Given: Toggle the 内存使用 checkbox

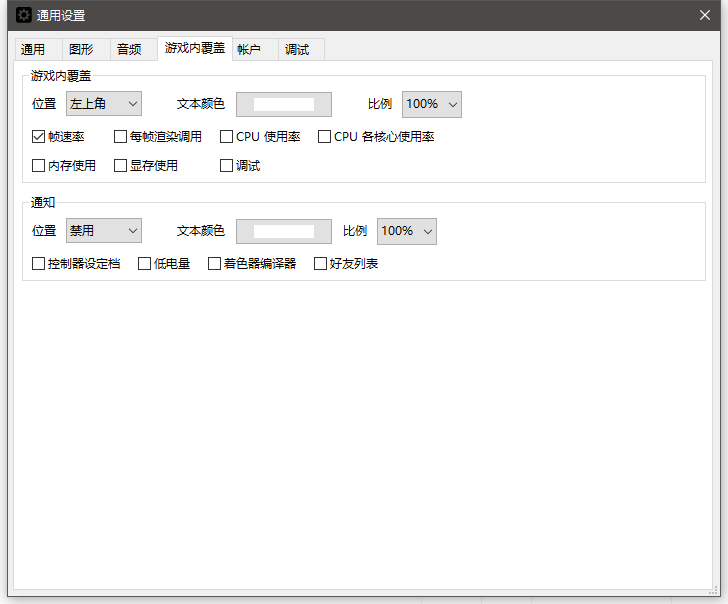Looking at the screenshot, I should pyautogui.click(x=39, y=166).
